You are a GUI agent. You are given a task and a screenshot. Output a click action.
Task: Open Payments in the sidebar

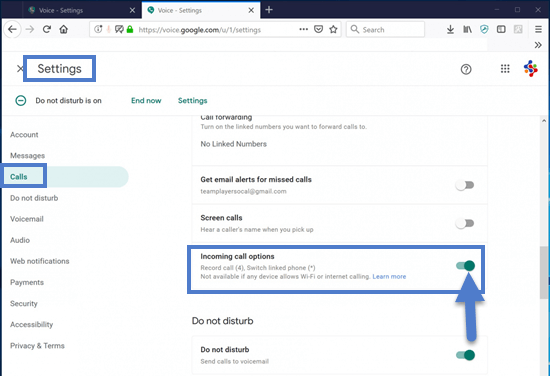pos(27,282)
